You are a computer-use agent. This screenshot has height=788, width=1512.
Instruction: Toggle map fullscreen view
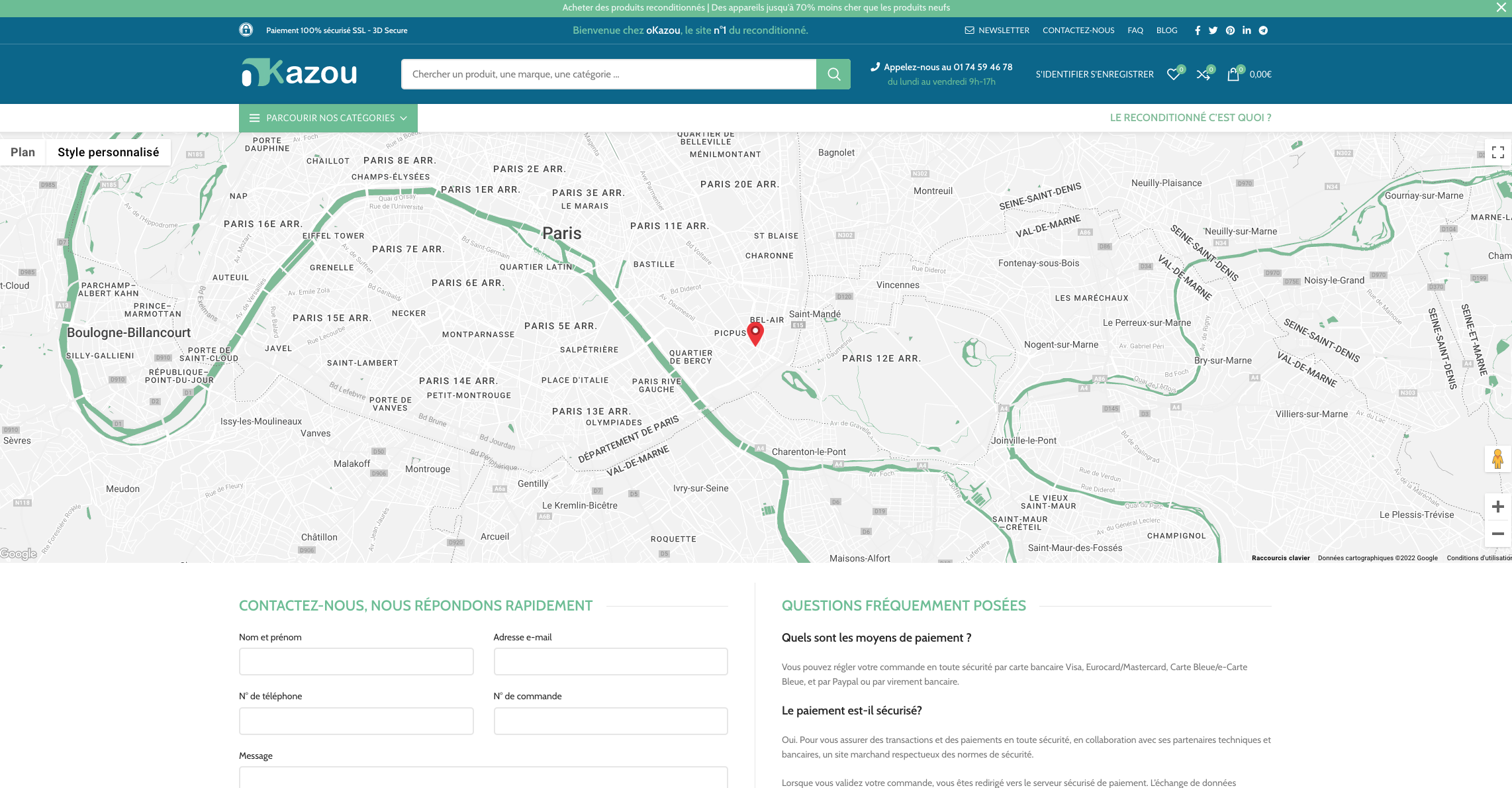click(x=1498, y=153)
